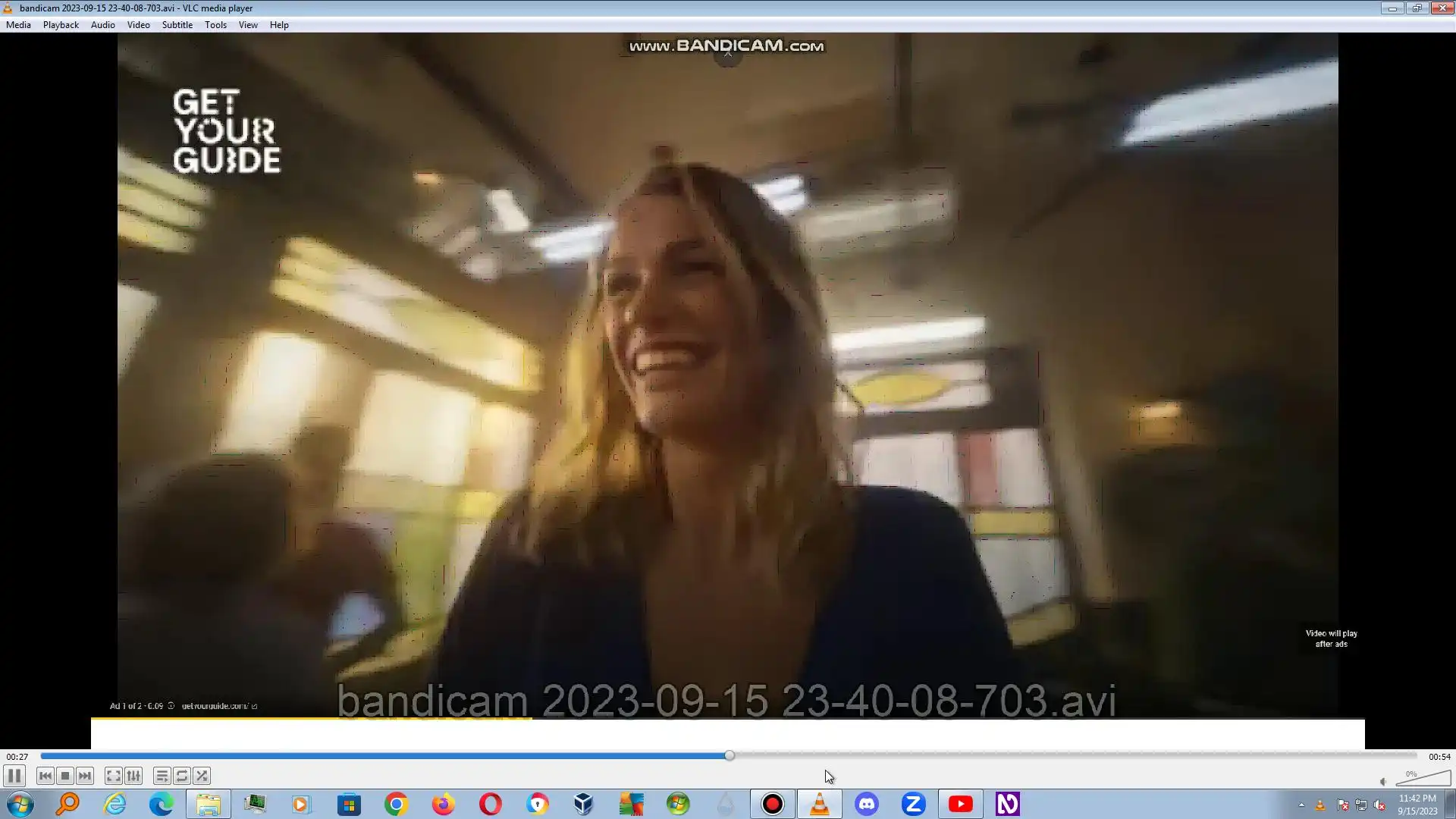Toggle the playlist view
The image size is (1456, 819).
(x=162, y=776)
